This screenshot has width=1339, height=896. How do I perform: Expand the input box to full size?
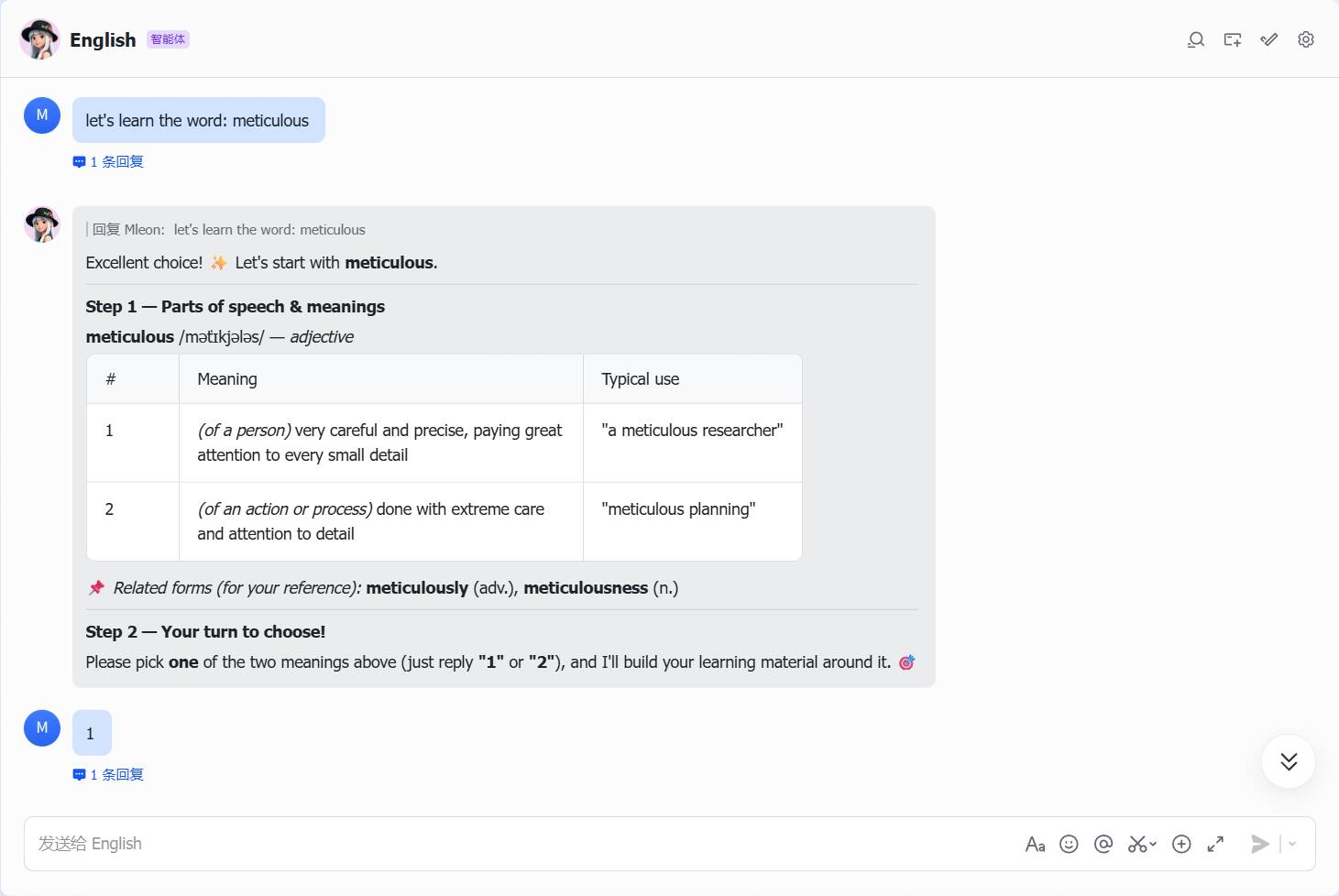(1215, 844)
